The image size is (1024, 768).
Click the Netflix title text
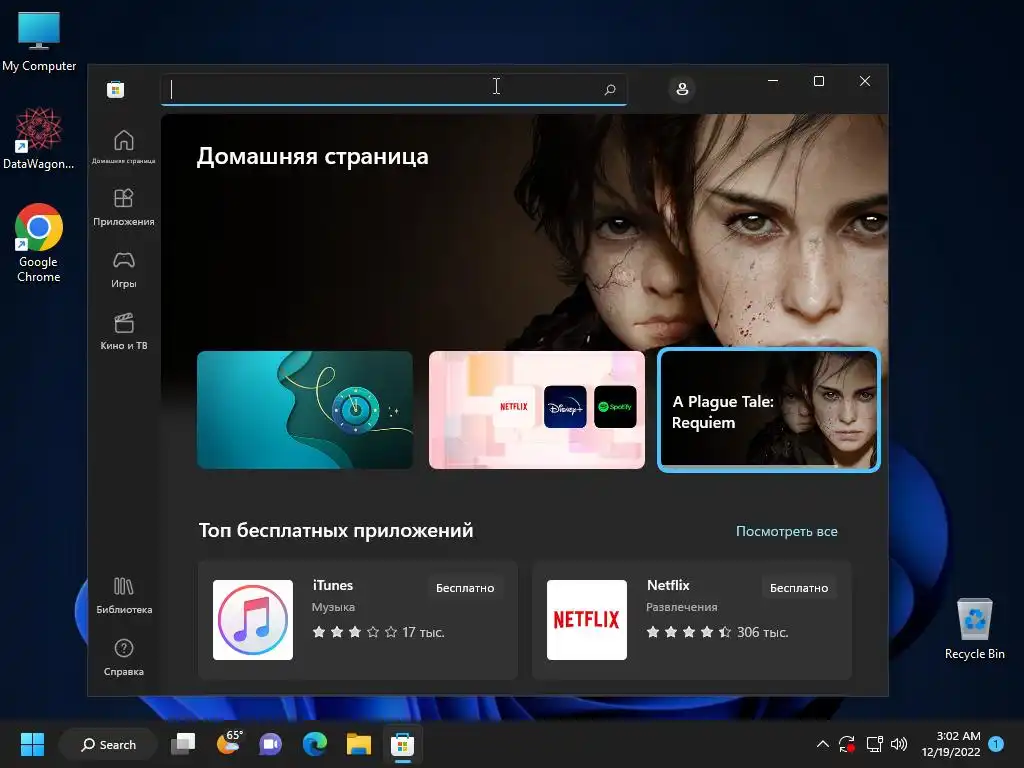pyautogui.click(x=668, y=585)
